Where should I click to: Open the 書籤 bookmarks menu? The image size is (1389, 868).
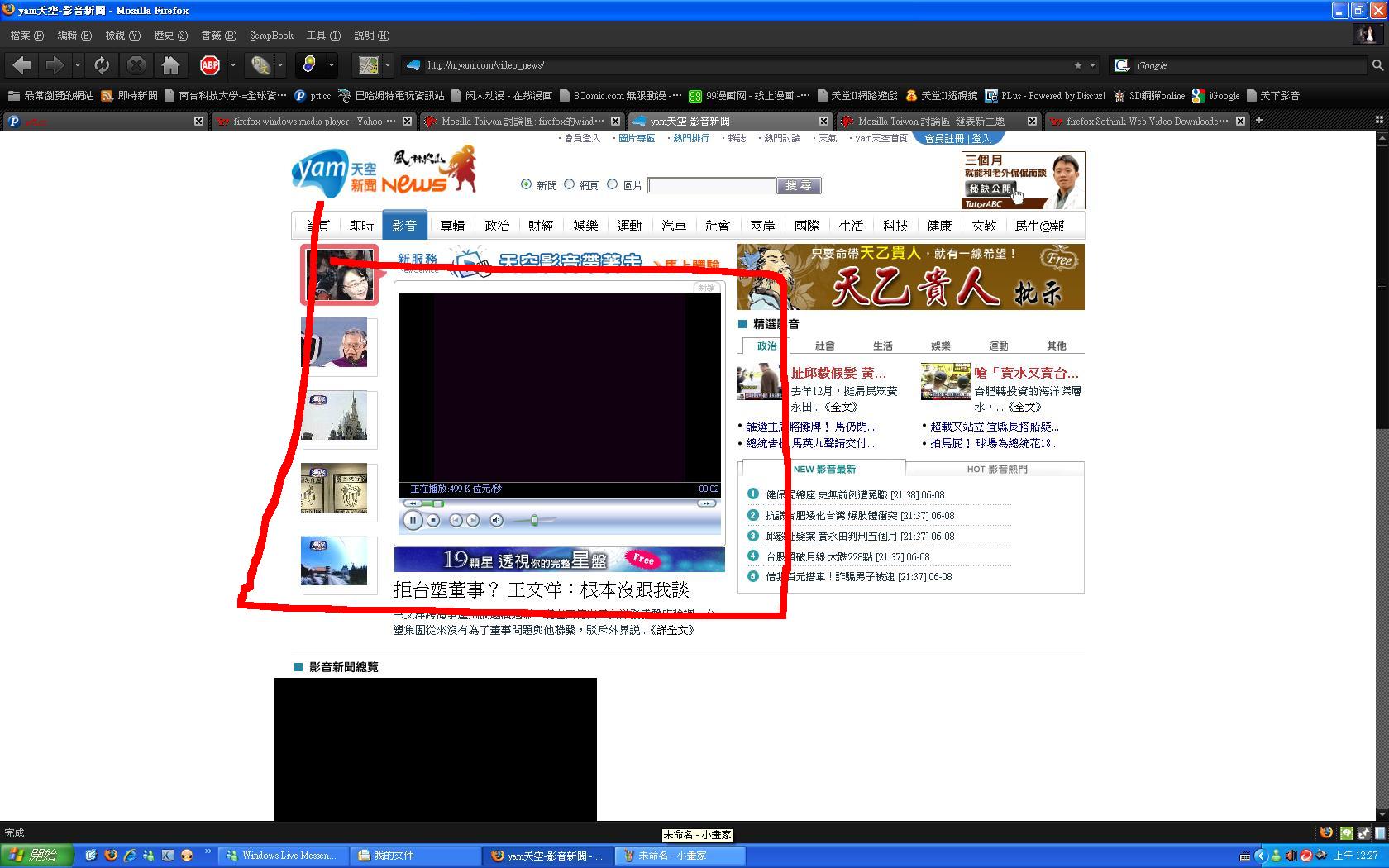point(218,36)
